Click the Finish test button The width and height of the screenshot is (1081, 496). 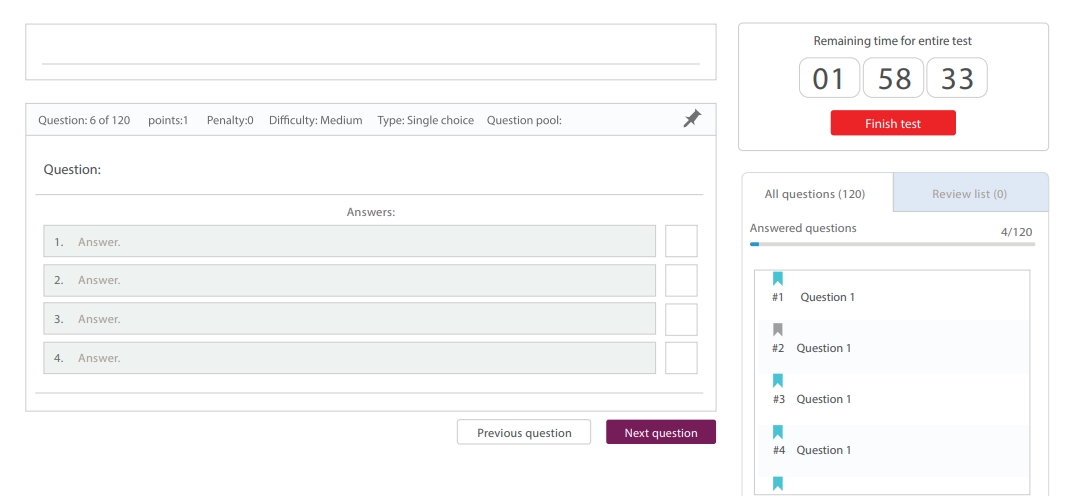pos(893,123)
